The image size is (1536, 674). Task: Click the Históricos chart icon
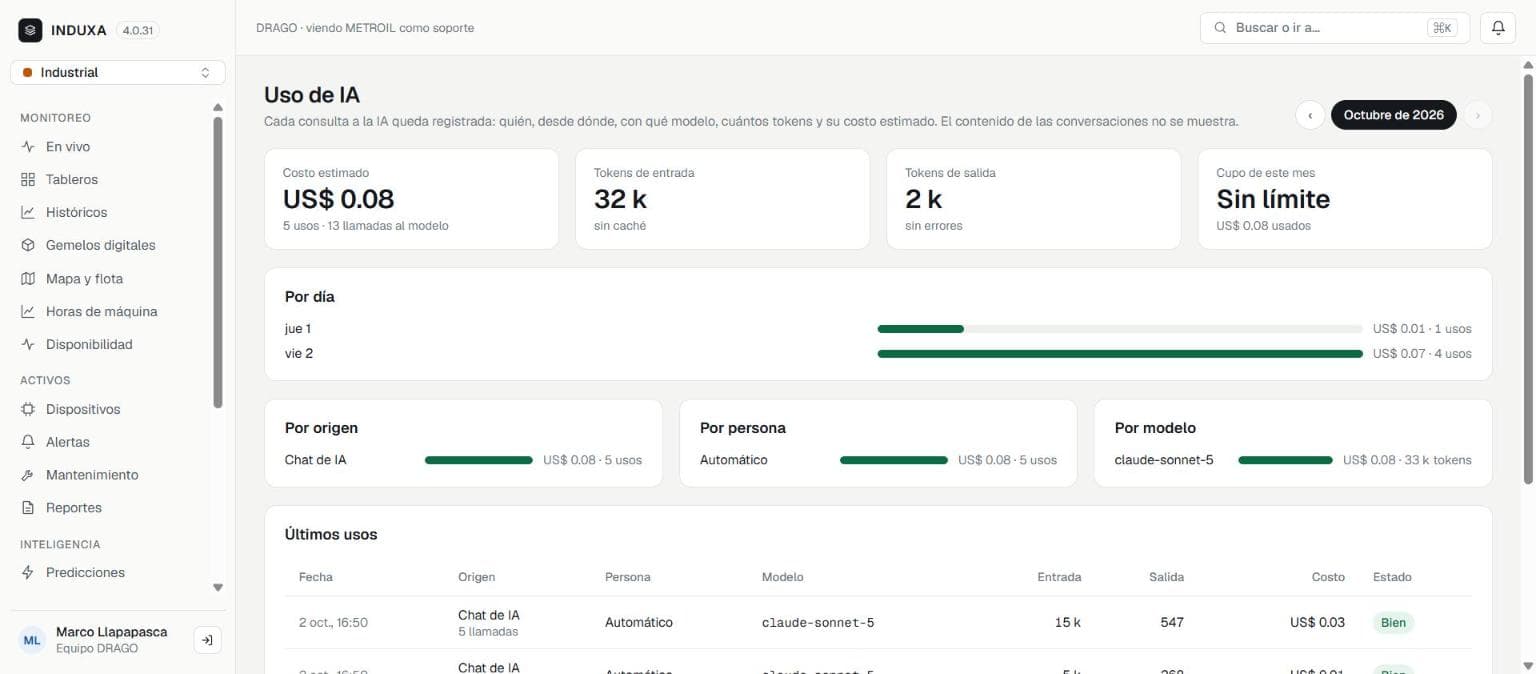pos(28,213)
